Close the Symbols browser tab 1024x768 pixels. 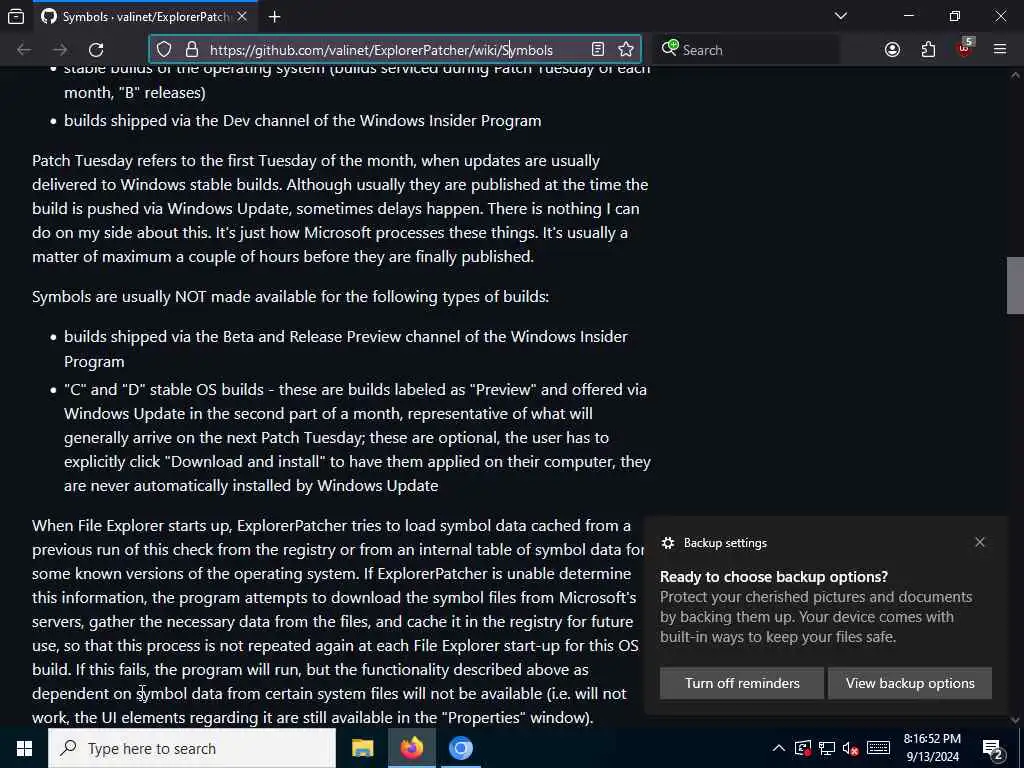[x=242, y=16]
